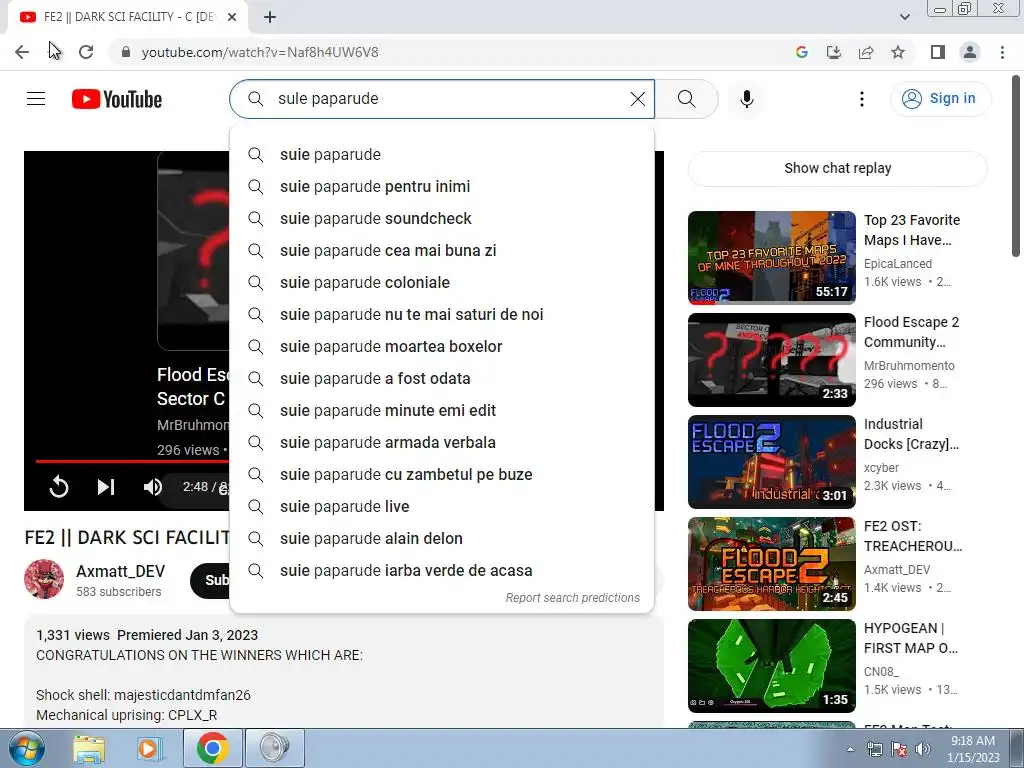
Task: Clear the search box with the X
Action: pyautogui.click(x=637, y=99)
